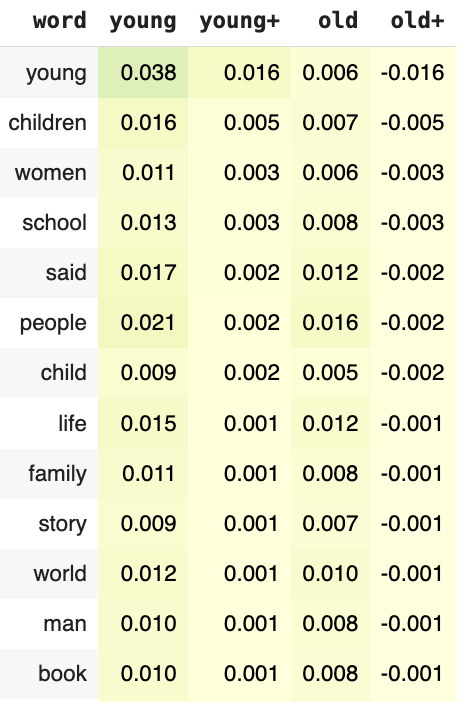
Task: Select the -0.016 cell in old+ column
Action: (412, 73)
